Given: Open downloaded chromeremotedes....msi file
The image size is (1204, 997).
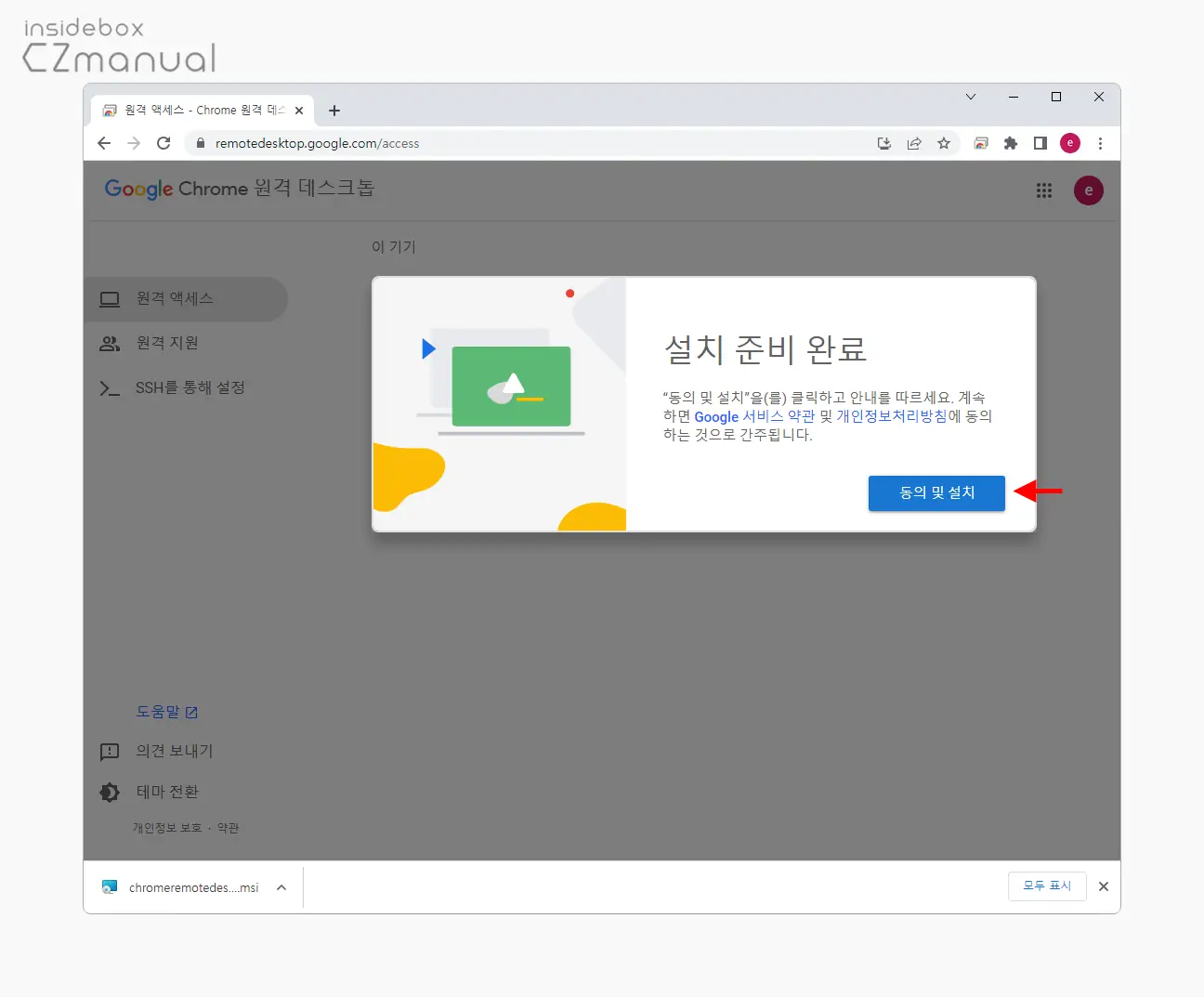Looking at the screenshot, I should [180, 887].
